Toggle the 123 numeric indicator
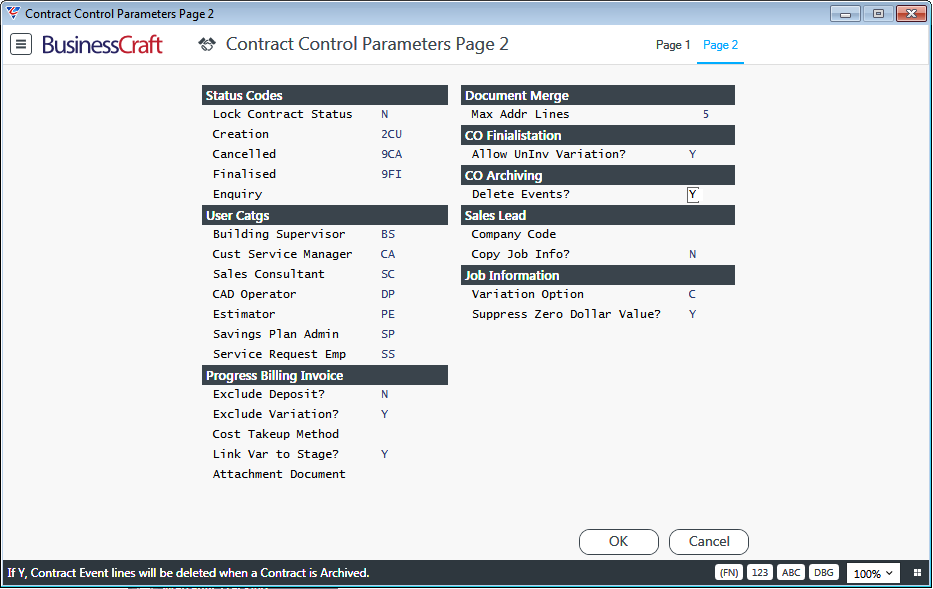This screenshot has width=933, height=589. (759, 572)
